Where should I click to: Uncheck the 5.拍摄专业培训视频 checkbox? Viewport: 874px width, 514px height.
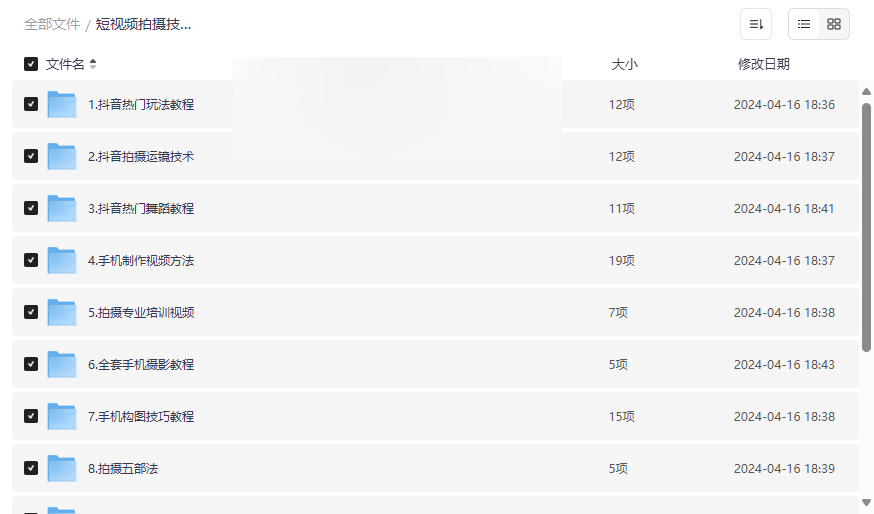pos(31,312)
